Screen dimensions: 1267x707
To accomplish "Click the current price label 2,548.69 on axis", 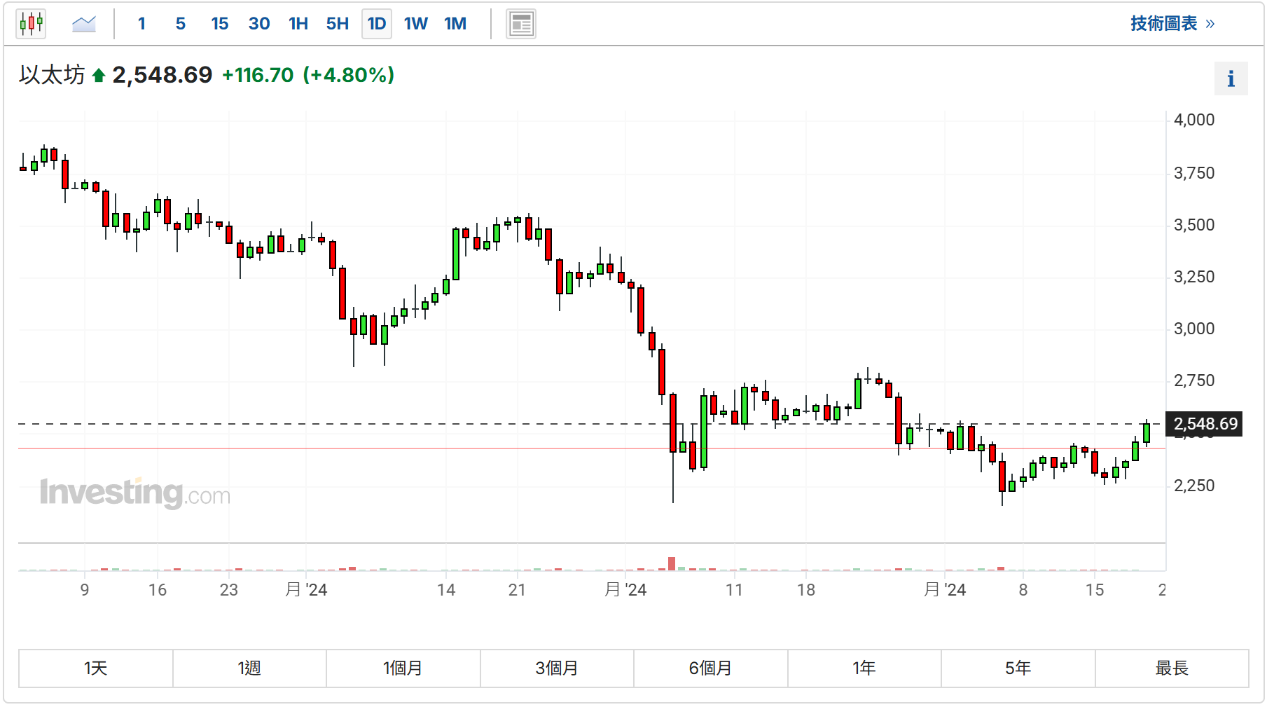I will [x=1204, y=424].
